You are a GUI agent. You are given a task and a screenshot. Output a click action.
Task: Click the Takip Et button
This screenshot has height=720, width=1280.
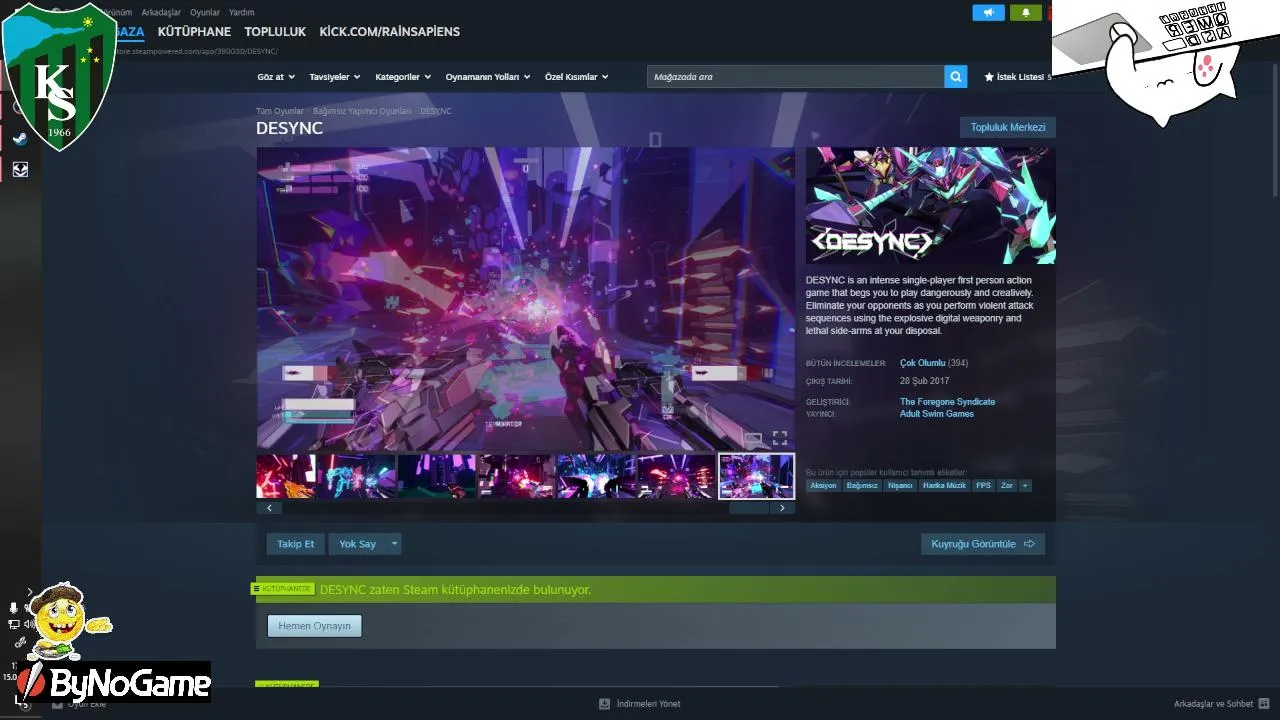tap(295, 544)
